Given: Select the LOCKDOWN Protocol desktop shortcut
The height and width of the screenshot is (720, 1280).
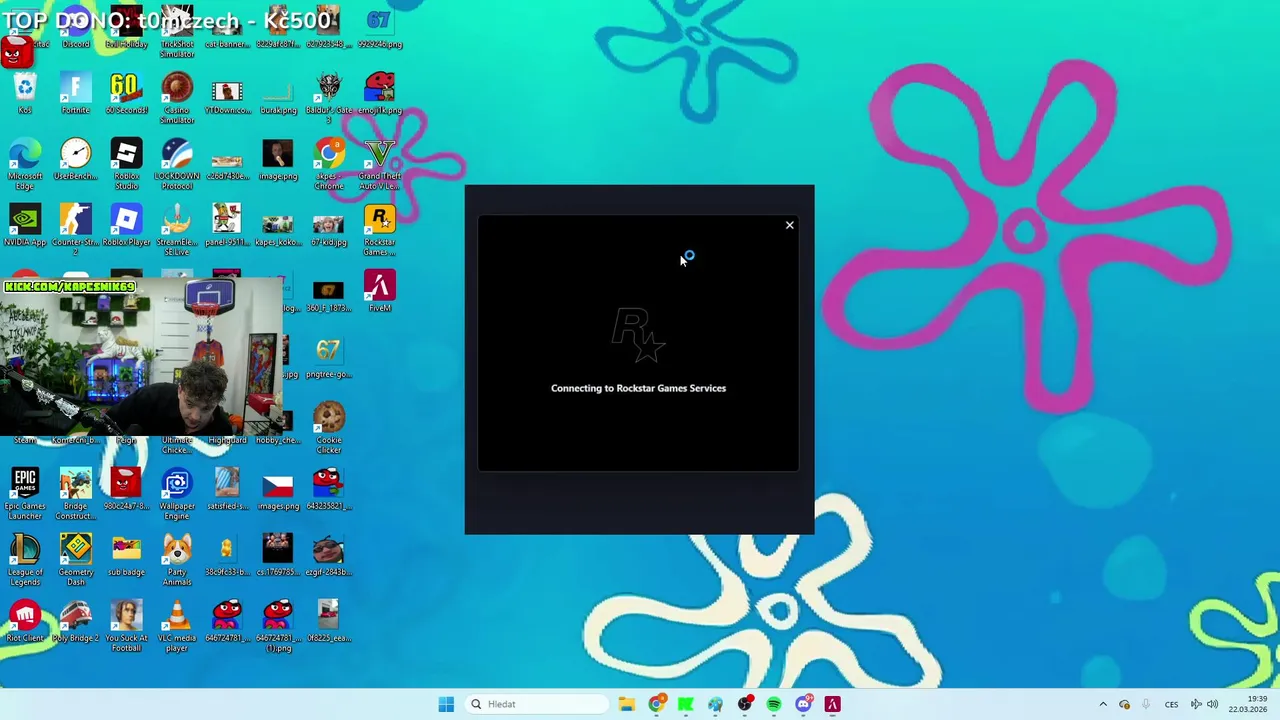Looking at the screenshot, I should pyautogui.click(x=177, y=164).
